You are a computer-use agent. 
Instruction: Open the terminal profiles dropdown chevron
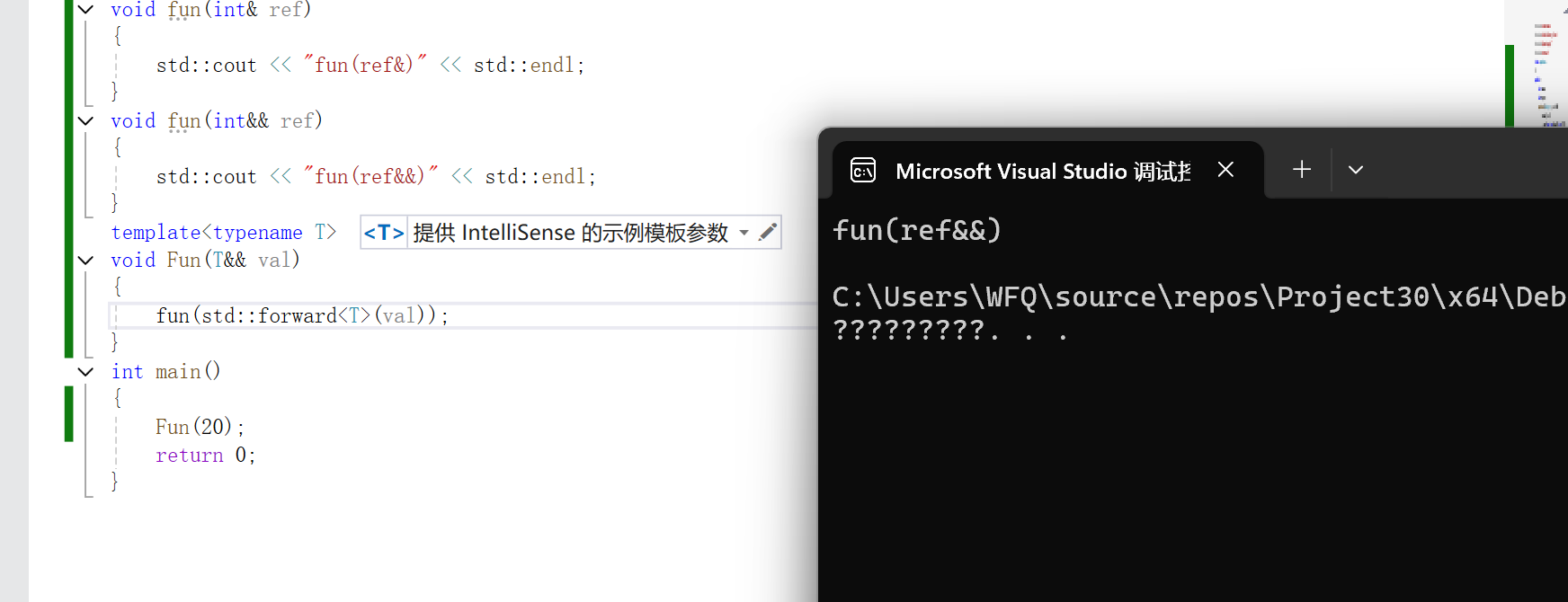pyautogui.click(x=1356, y=169)
